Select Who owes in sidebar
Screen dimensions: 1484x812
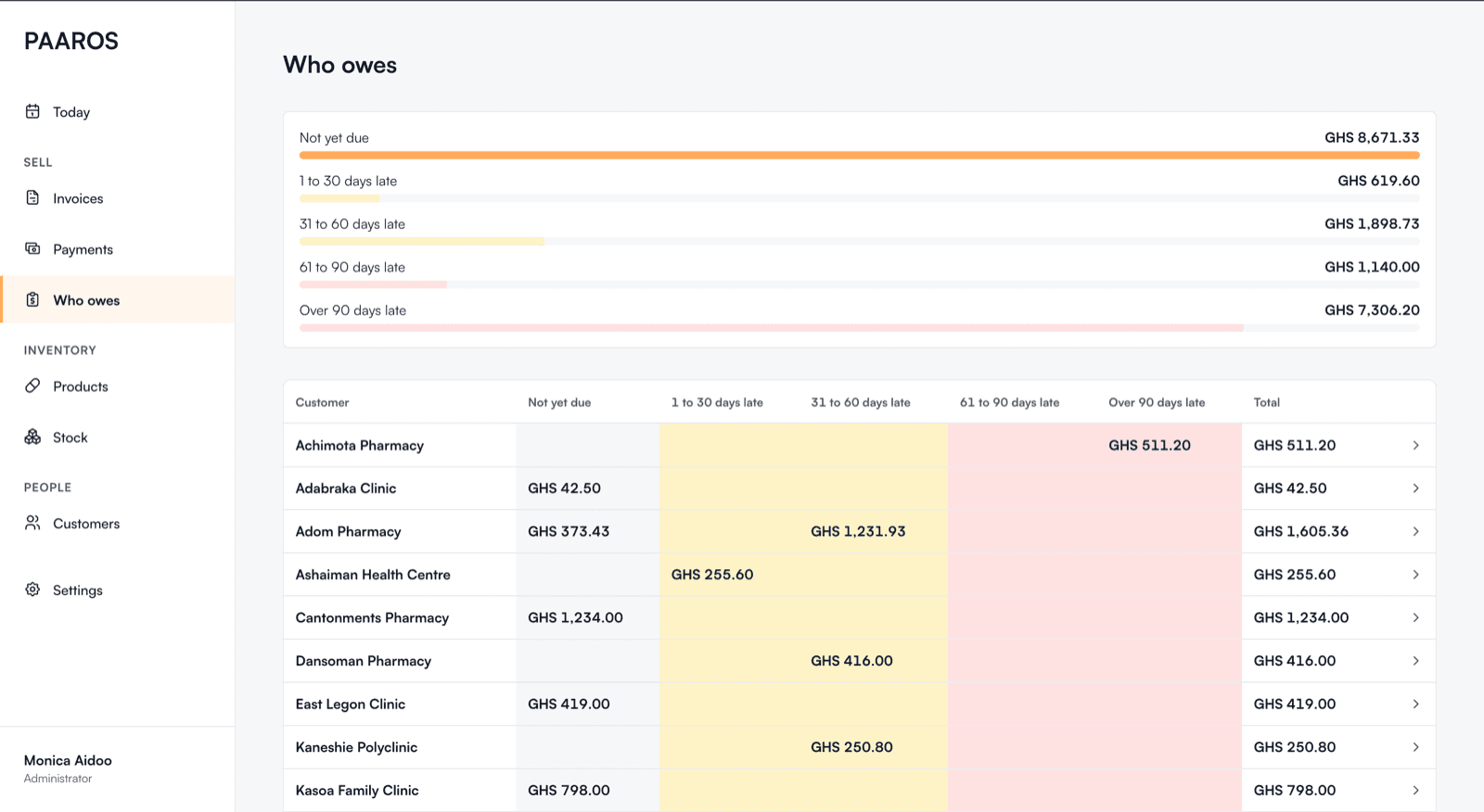click(118, 300)
